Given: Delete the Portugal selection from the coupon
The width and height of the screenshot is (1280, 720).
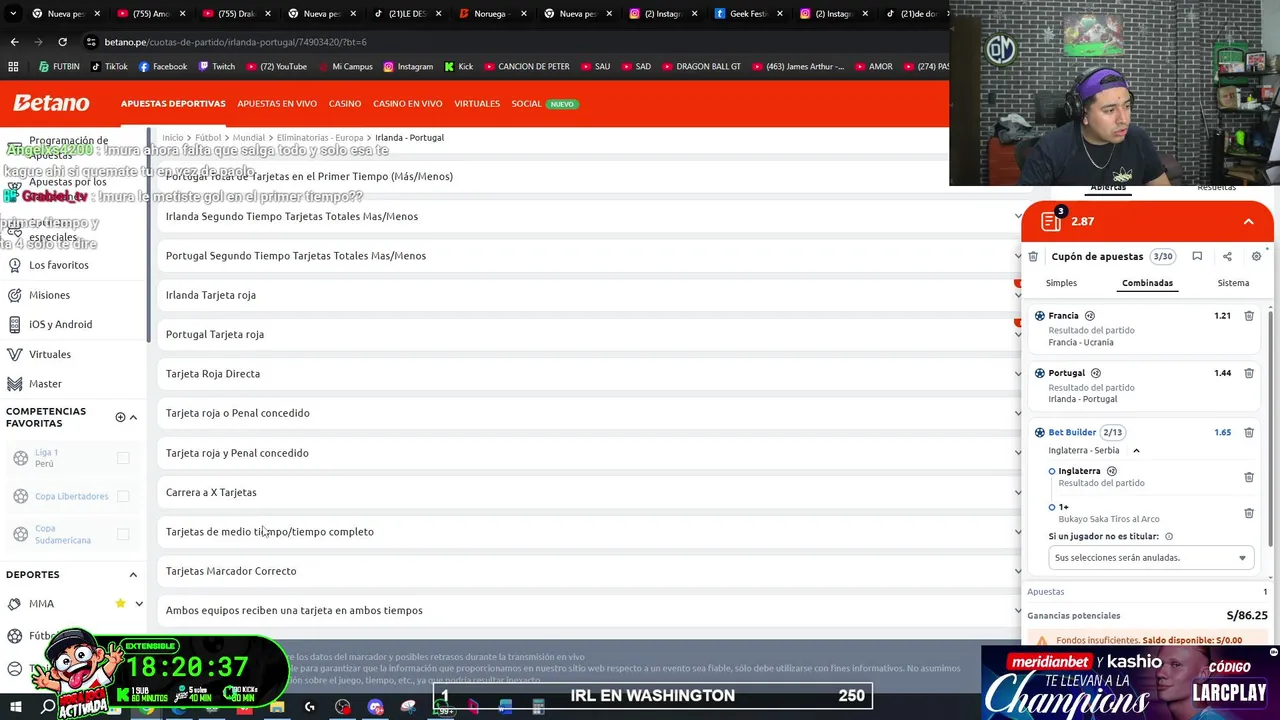Looking at the screenshot, I should pyautogui.click(x=1249, y=373).
